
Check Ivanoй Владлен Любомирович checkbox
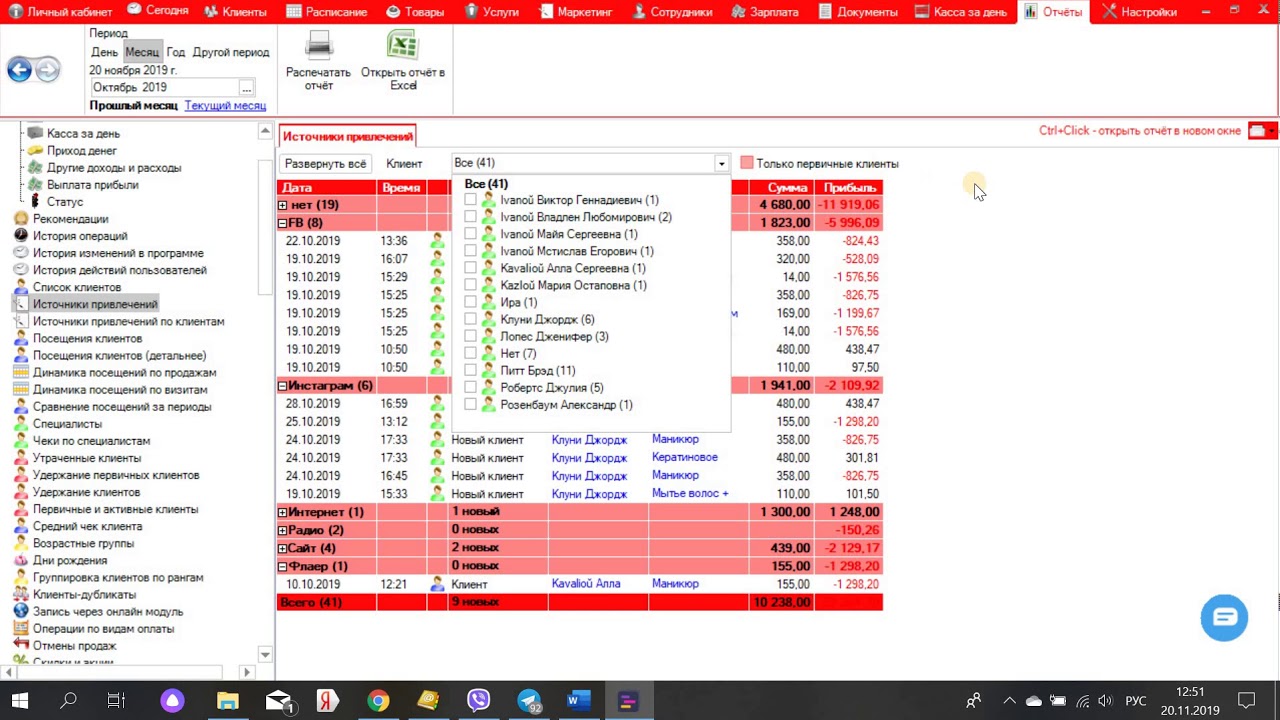tap(470, 217)
